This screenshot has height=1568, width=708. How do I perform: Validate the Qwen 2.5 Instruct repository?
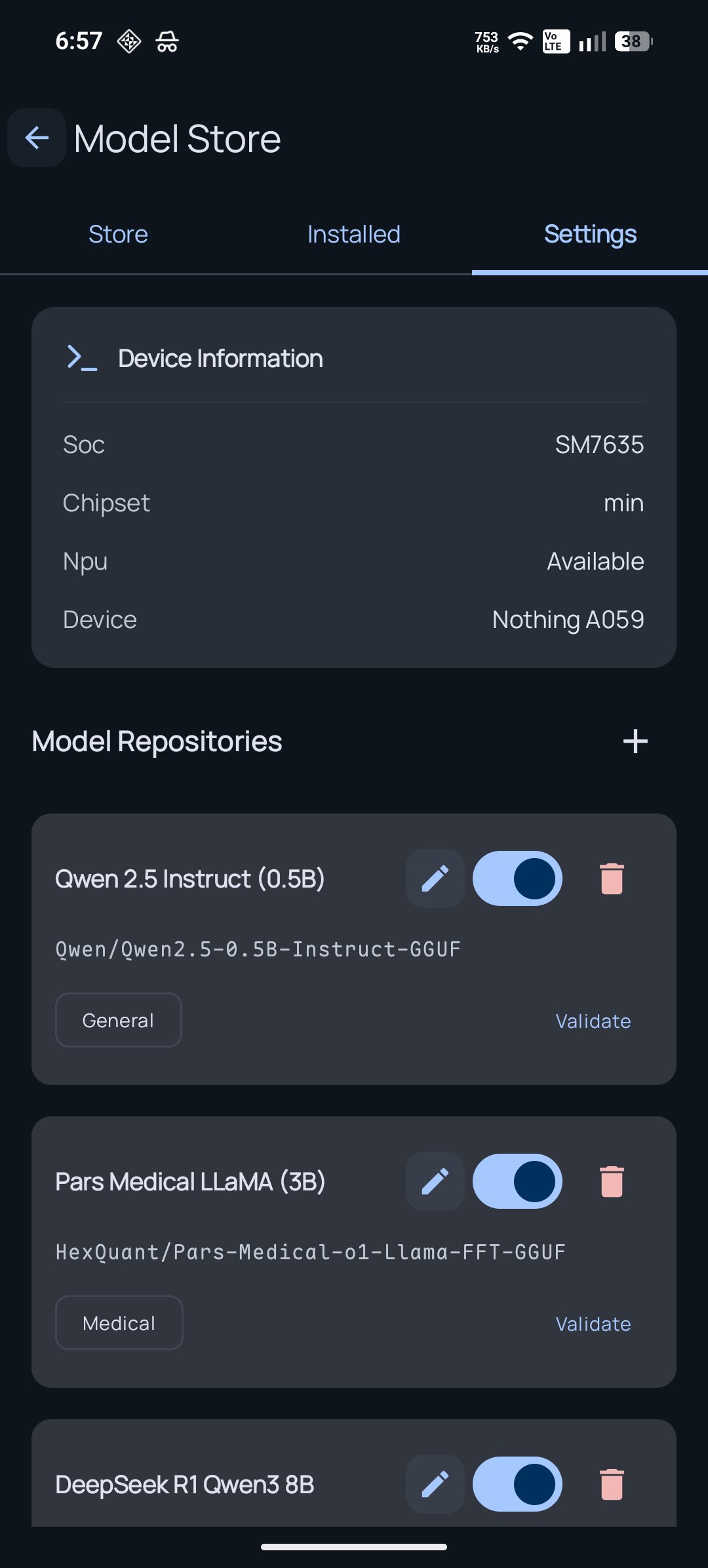tap(593, 1021)
